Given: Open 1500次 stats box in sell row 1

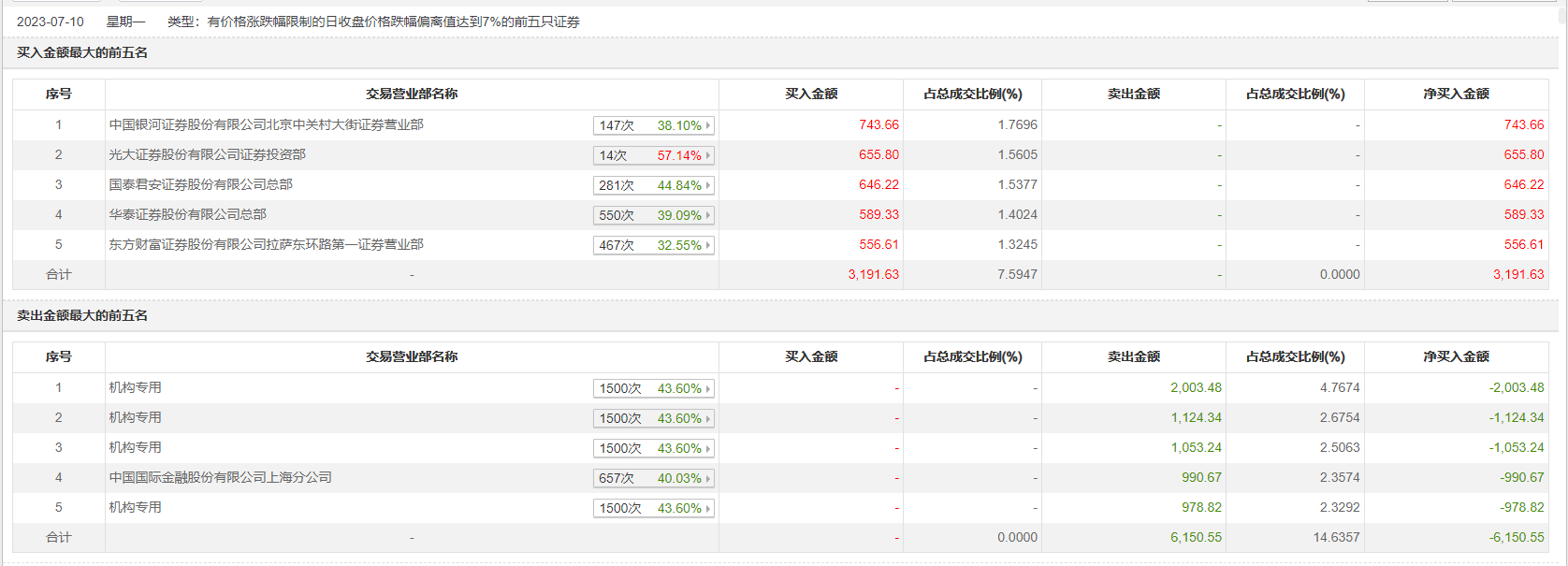Looking at the screenshot, I should point(653,388).
